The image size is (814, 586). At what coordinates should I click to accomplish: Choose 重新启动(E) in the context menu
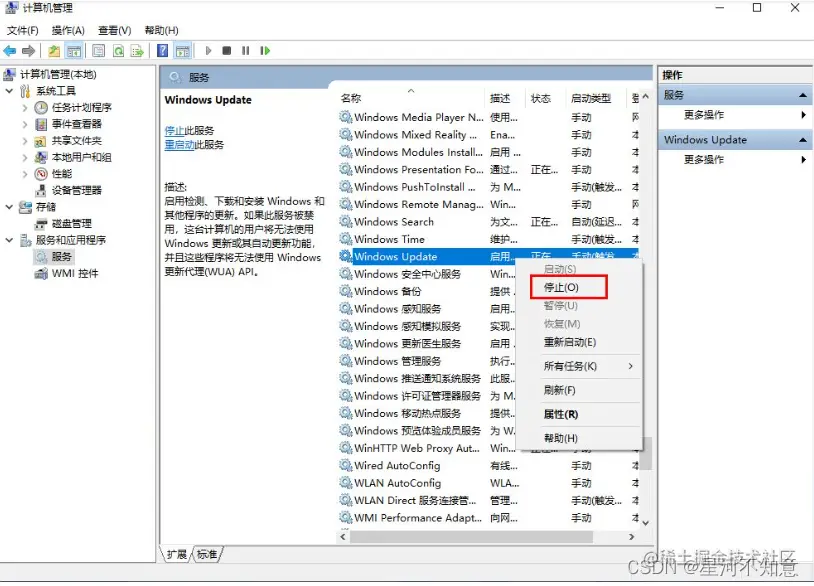pyautogui.click(x=569, y=342)
